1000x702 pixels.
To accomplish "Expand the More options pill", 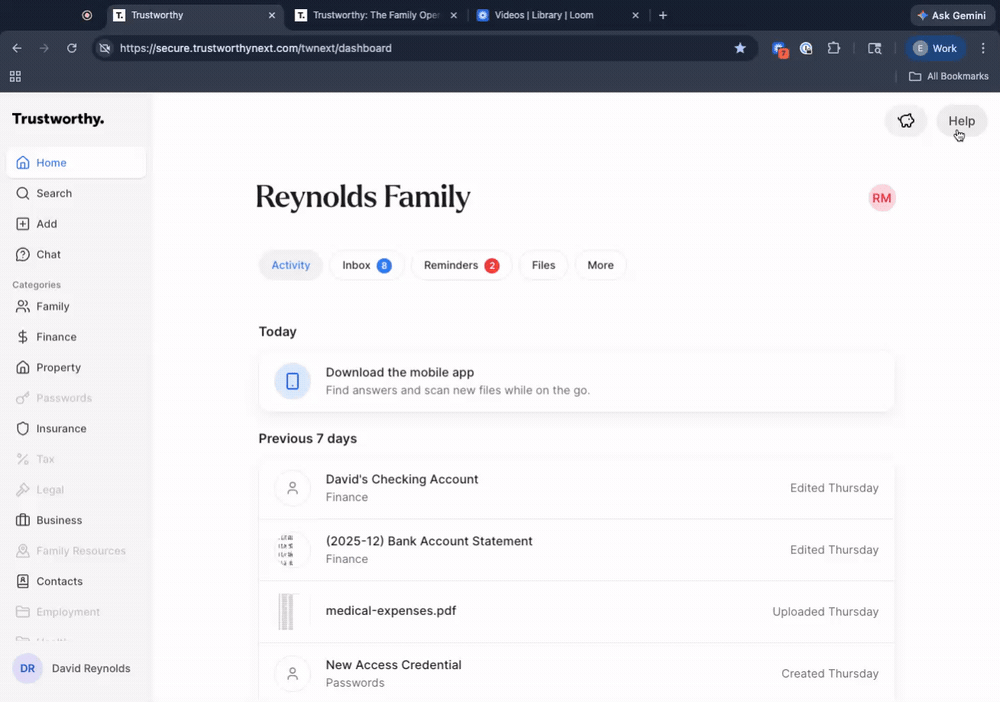I will (600, 265).
